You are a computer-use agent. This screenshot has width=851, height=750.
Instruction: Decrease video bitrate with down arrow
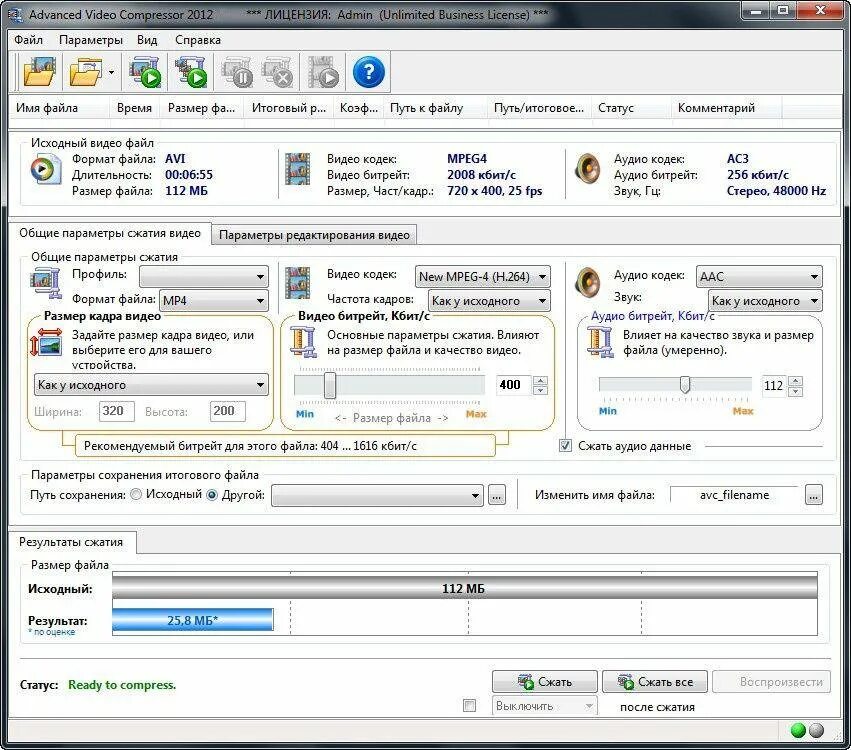pos(540,390)
